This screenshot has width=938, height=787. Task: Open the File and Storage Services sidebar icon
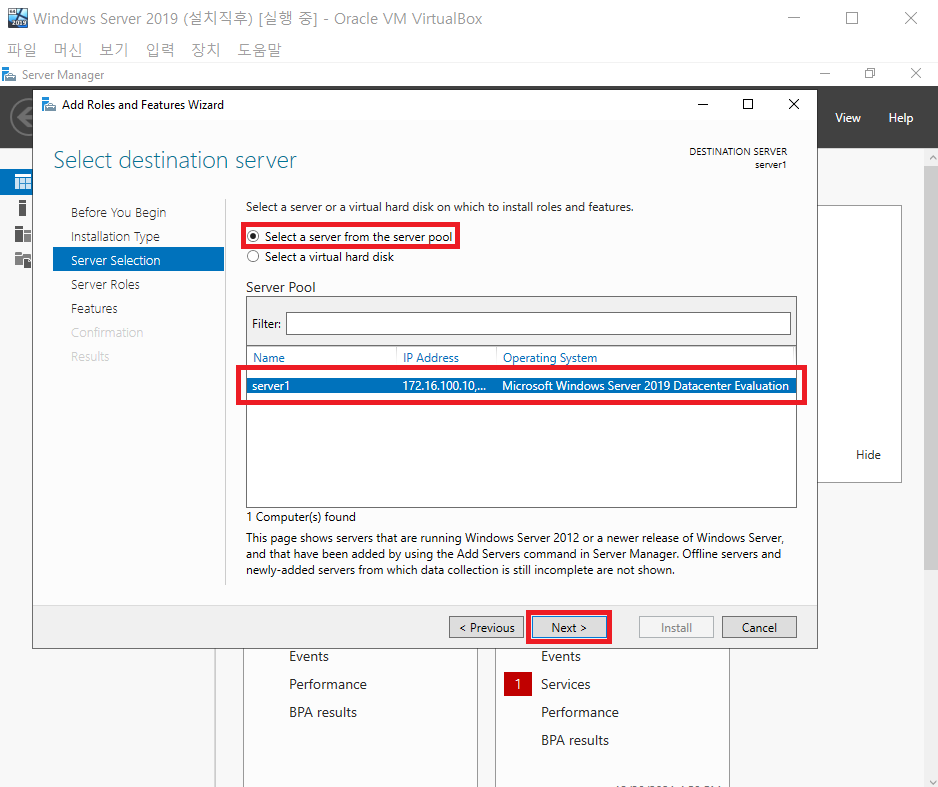(22, 260)
